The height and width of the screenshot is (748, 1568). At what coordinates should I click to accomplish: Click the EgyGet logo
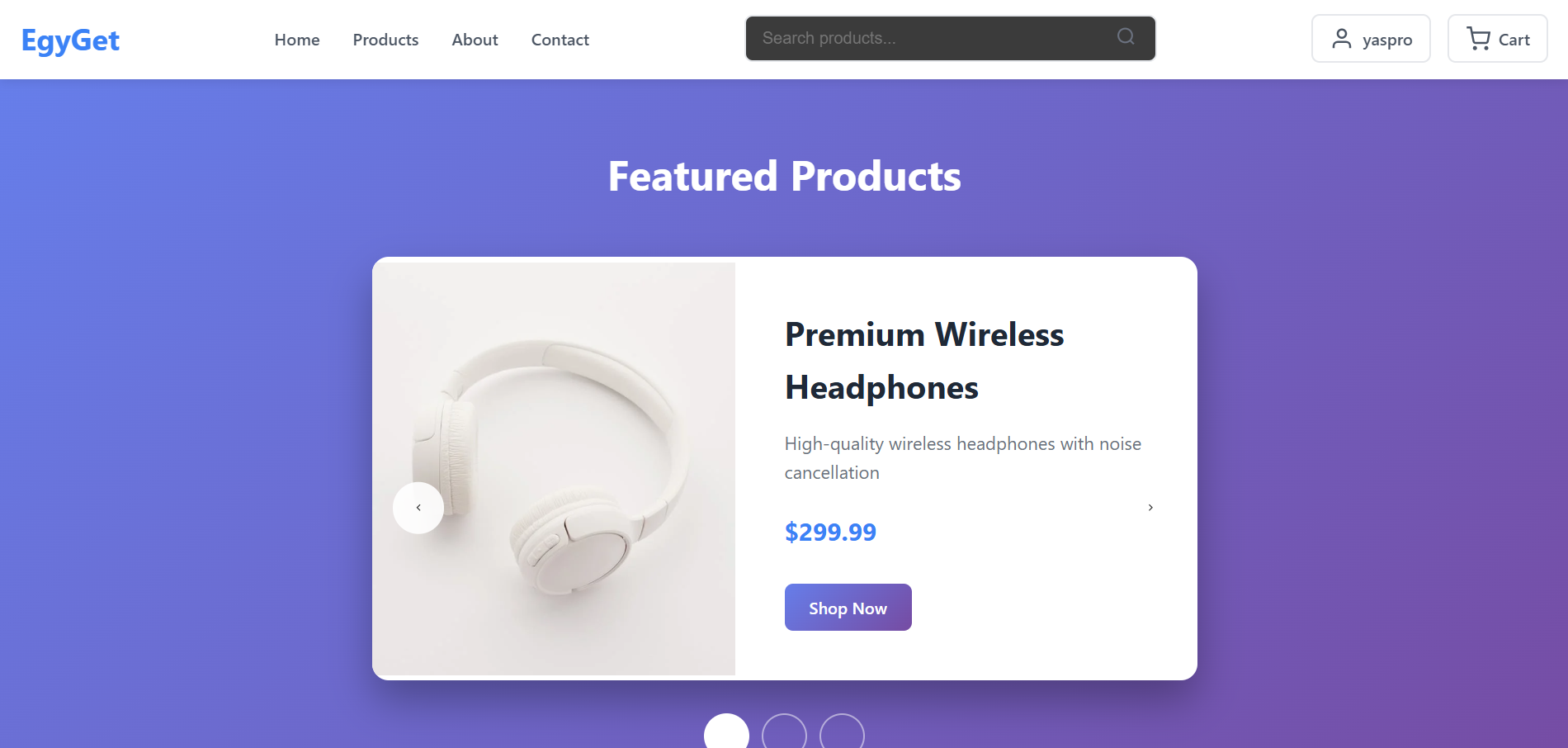click(70, 40)
